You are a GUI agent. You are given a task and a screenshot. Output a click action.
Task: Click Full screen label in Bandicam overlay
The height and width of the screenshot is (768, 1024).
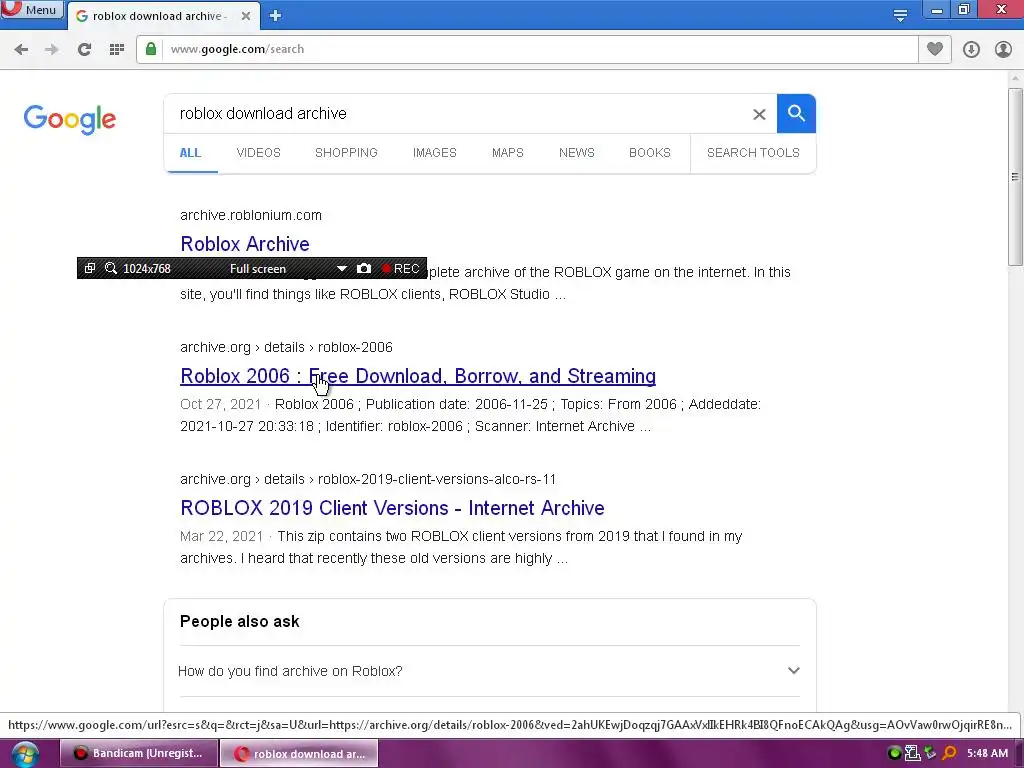coord(258,268)
